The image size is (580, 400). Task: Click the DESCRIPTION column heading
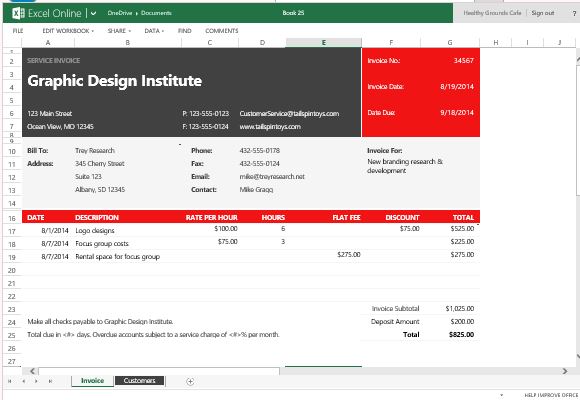[97, 218]
